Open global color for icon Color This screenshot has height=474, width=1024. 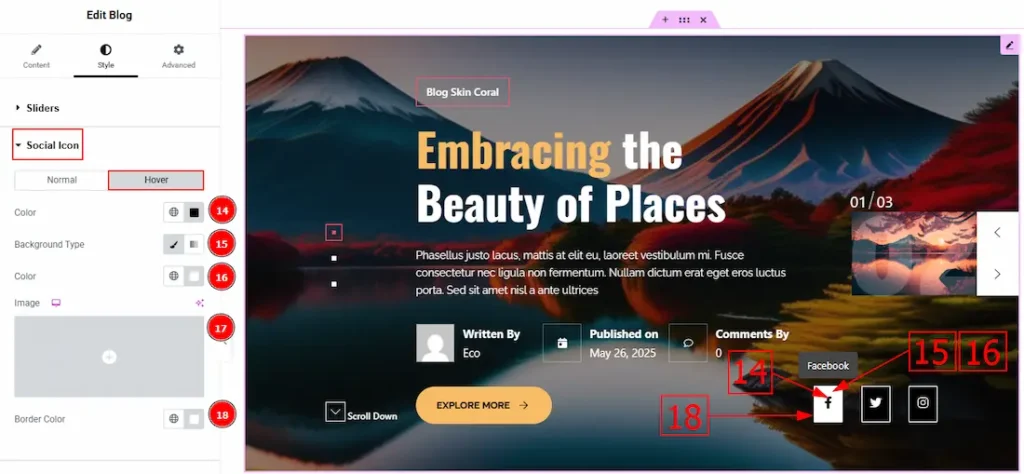click(174, 212)
